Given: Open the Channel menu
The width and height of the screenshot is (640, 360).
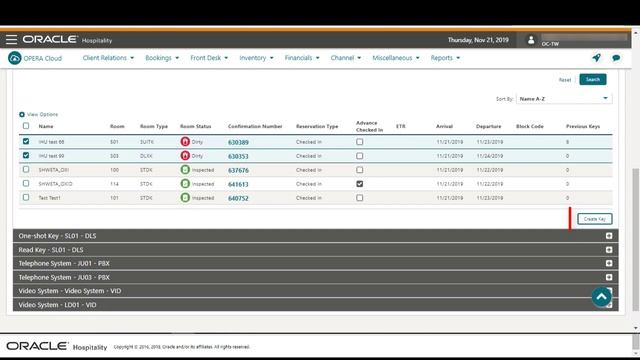Looking at the screenshot, I should click(346, 58).
